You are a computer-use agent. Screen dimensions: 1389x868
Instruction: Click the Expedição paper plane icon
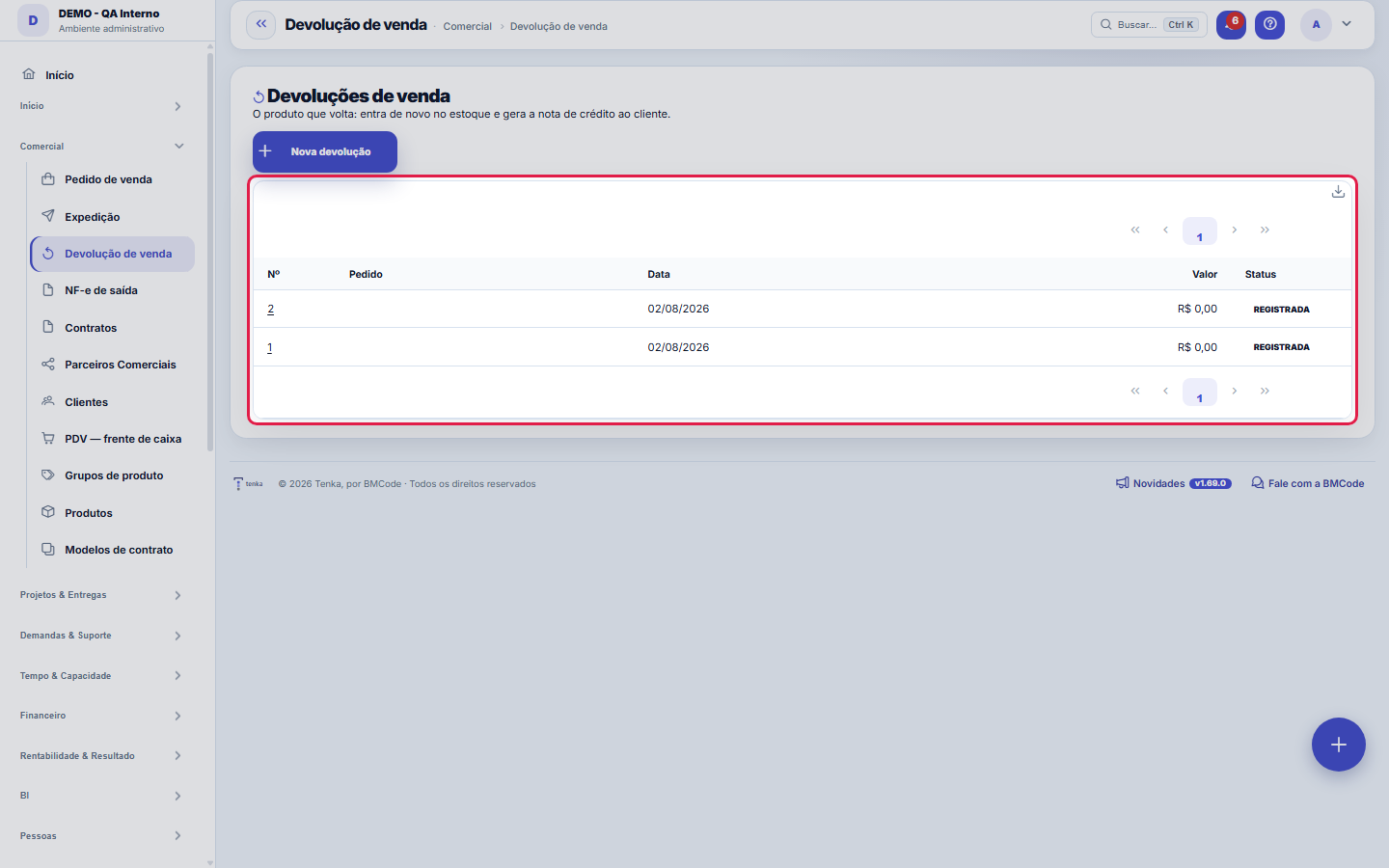48,216
